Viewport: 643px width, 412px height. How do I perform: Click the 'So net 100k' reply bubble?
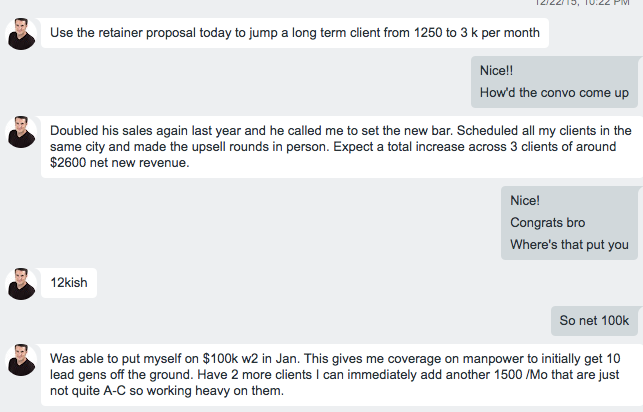click(594, 320)
